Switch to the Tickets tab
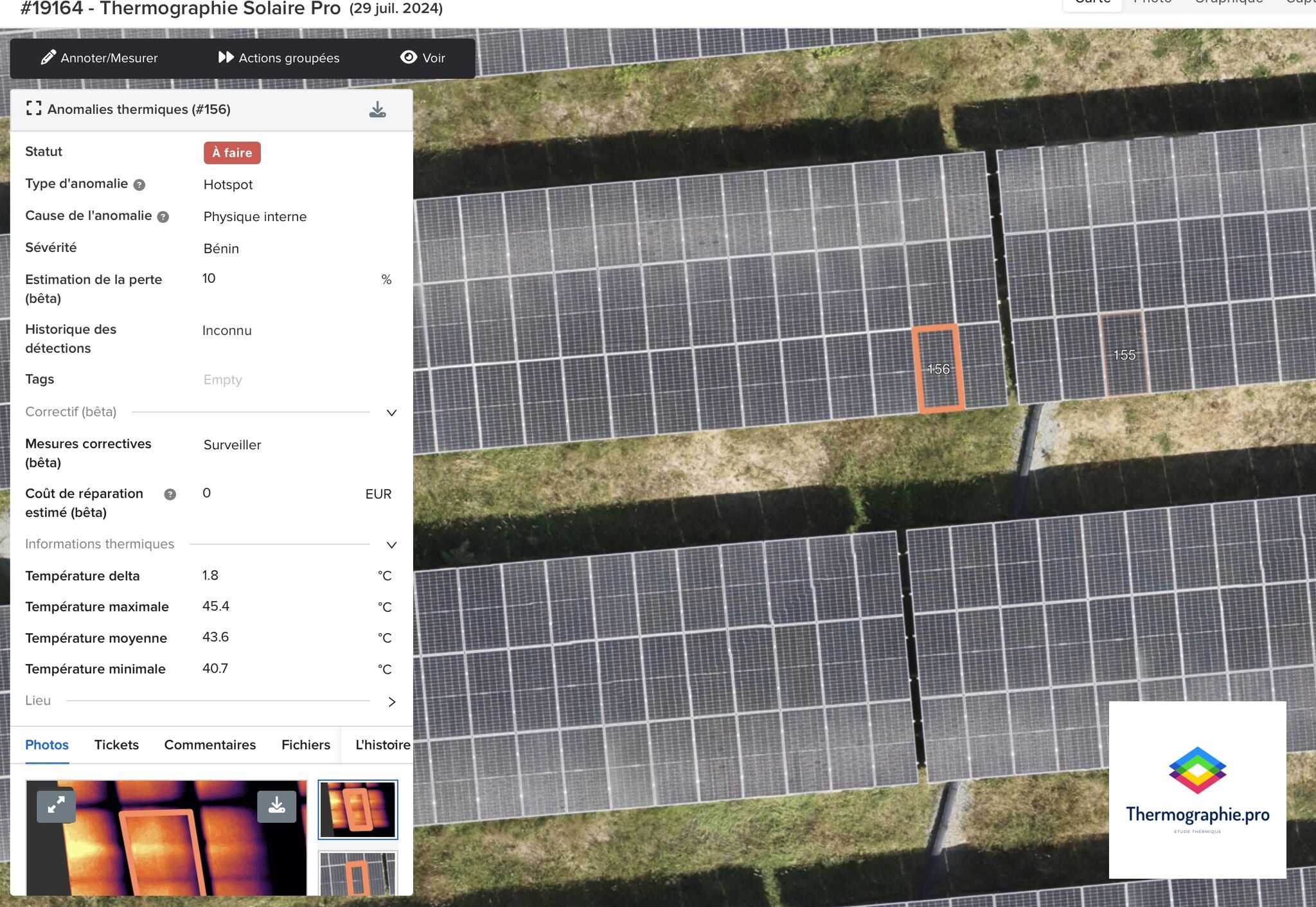 click(x=116, y=745)
